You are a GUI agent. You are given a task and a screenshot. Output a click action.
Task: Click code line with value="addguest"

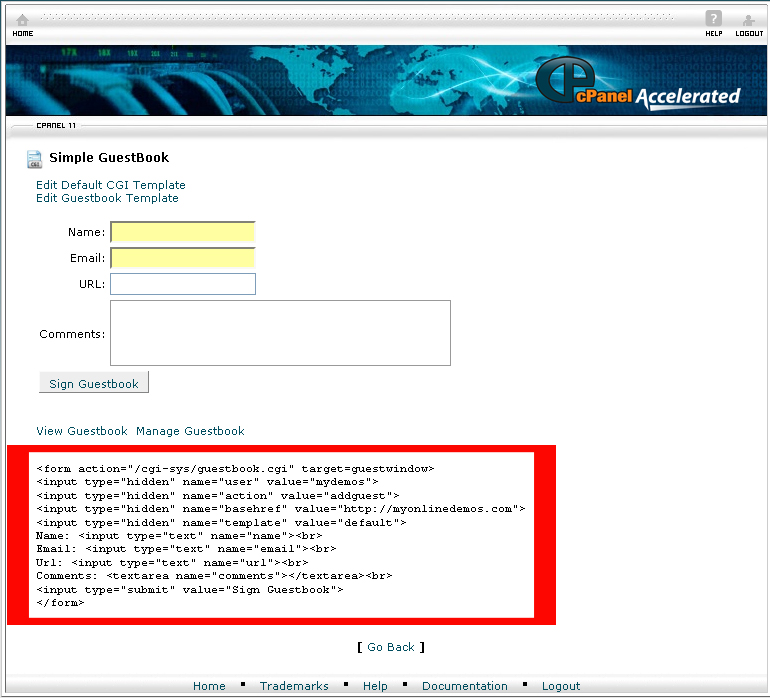coord(218,496)
